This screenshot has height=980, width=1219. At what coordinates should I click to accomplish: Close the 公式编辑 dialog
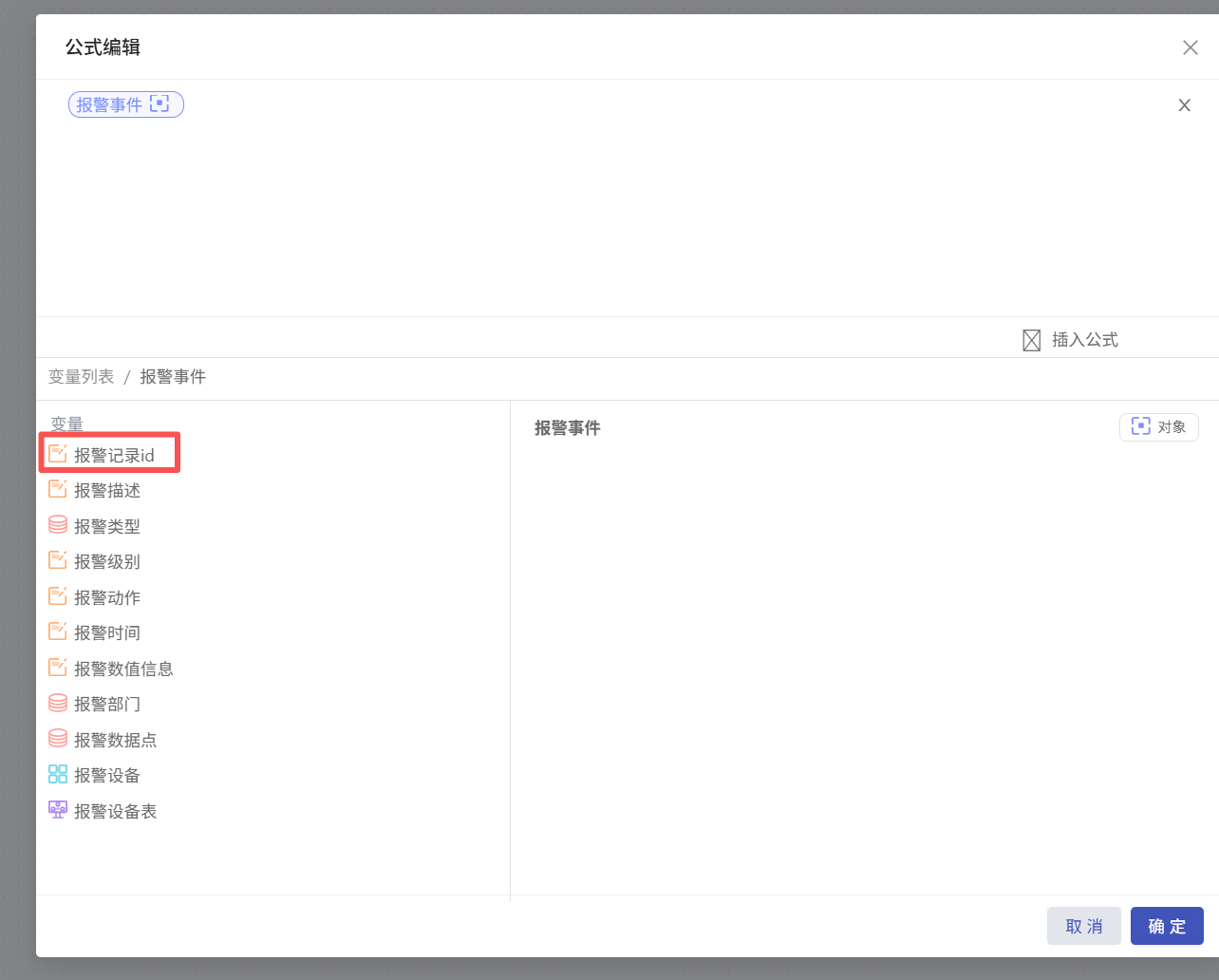[1190, 47]
